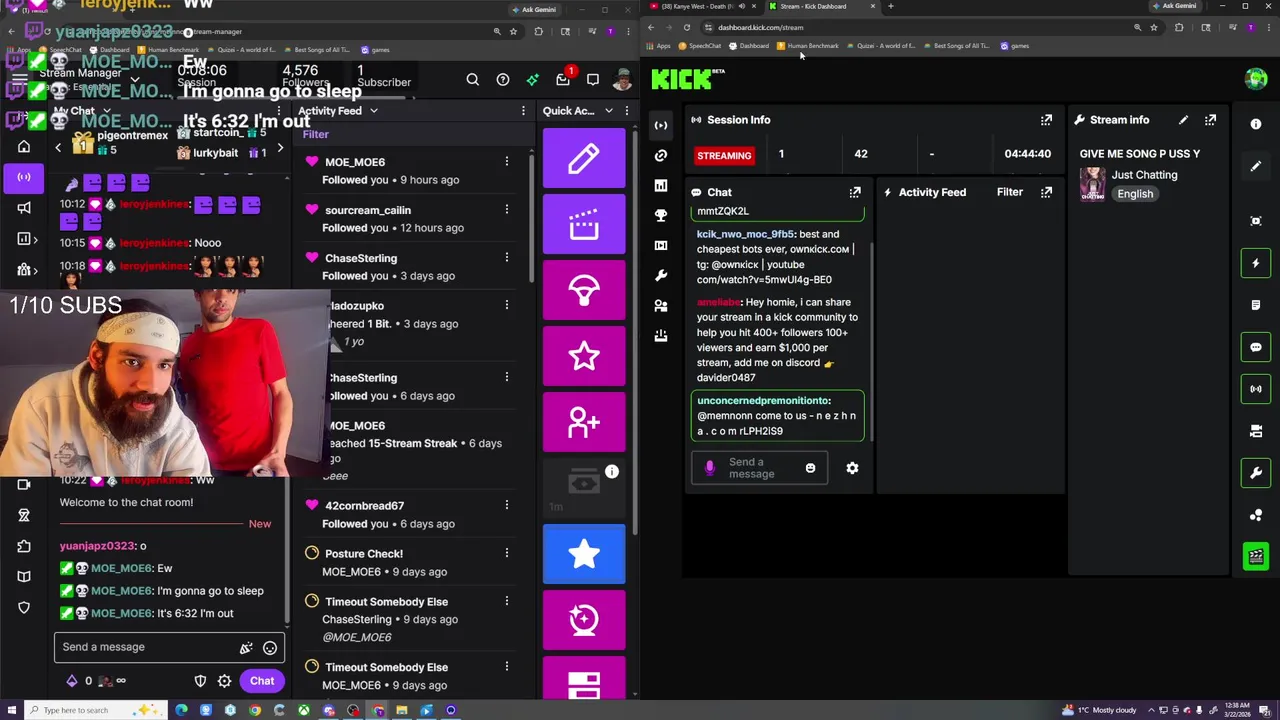Image resolution: width=1280 pixels, height=720 pixels.
Task: Click red STREAMING status badge in Kick
Action: 724,155
